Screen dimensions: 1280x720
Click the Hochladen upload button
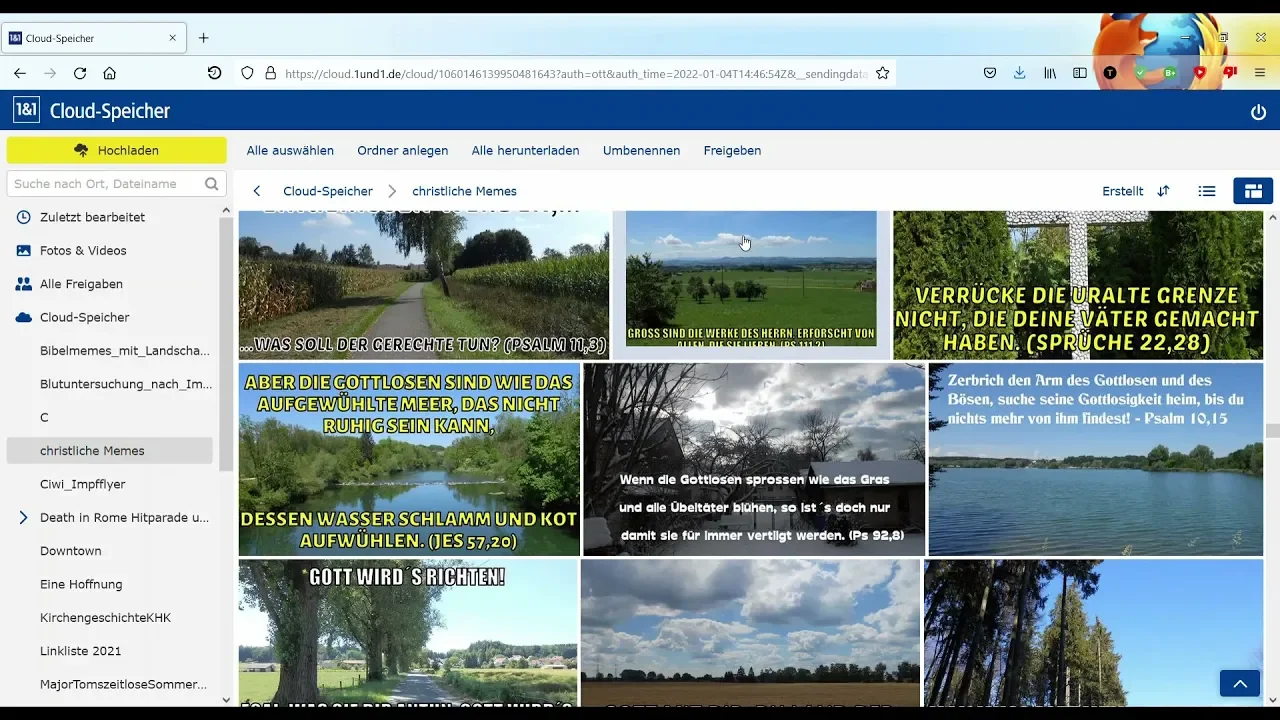(x=116, y=150)
